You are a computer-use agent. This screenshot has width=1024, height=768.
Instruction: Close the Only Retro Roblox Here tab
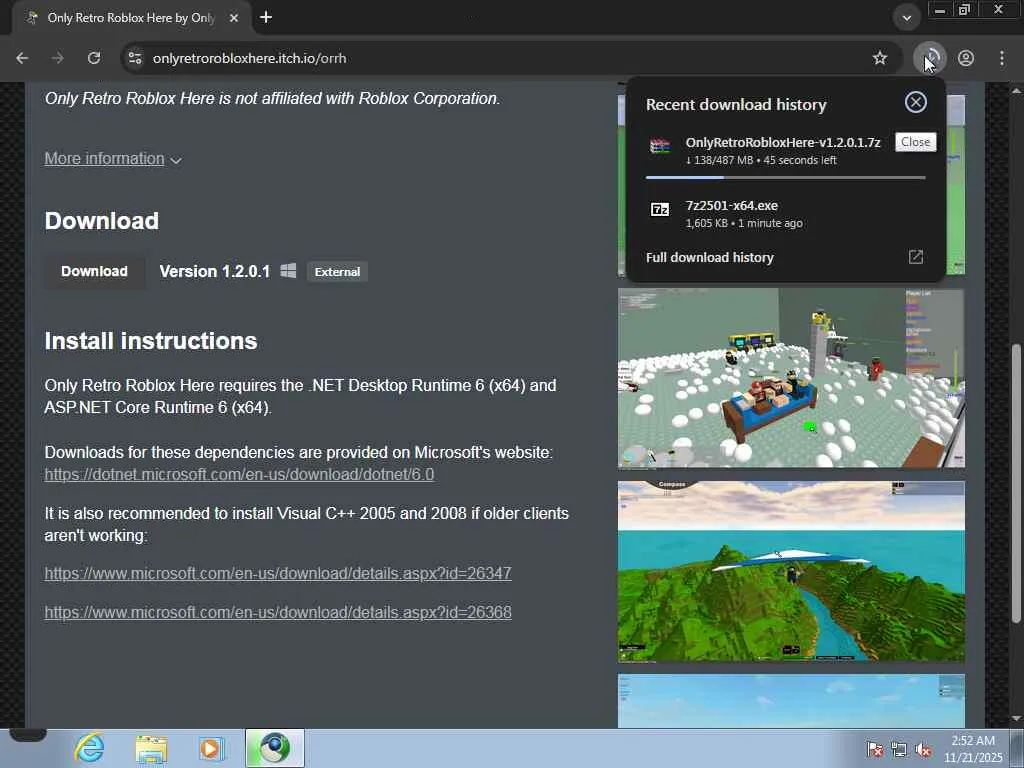click(234, 18)
